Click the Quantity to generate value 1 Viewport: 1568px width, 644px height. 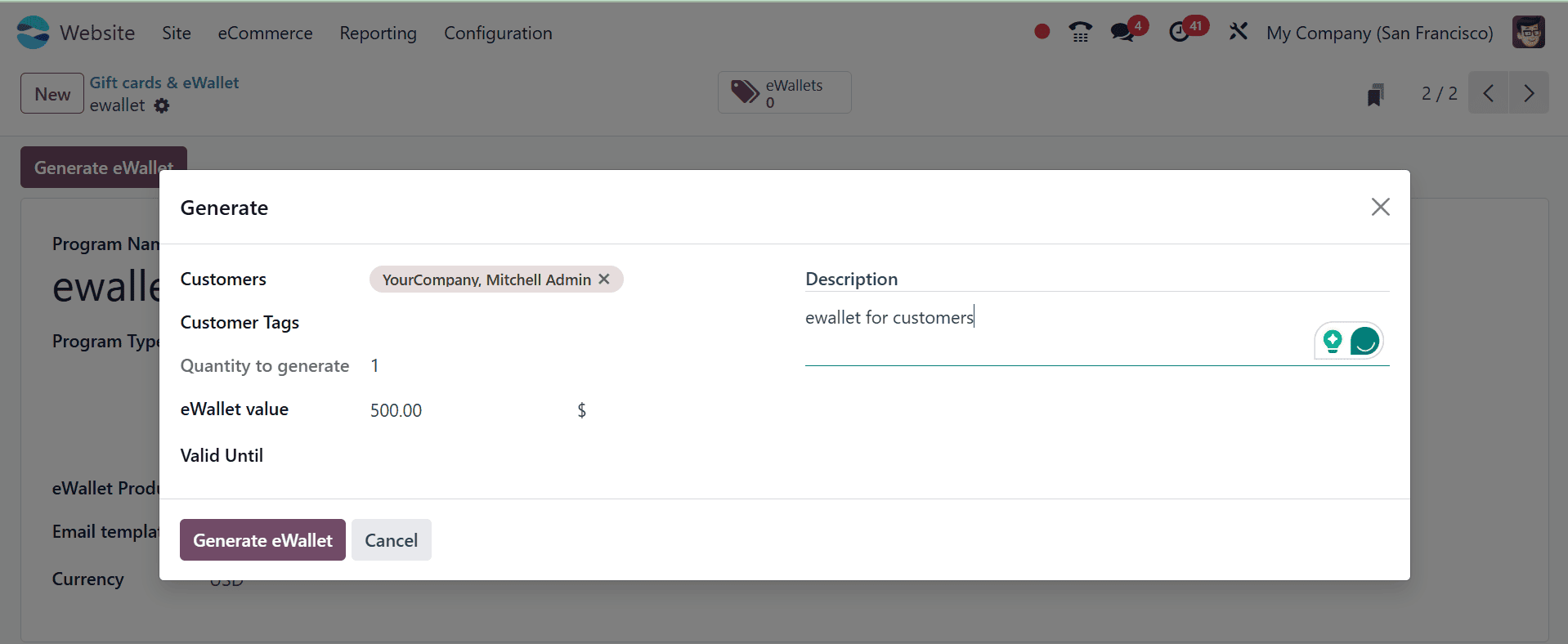pos(374,365)
